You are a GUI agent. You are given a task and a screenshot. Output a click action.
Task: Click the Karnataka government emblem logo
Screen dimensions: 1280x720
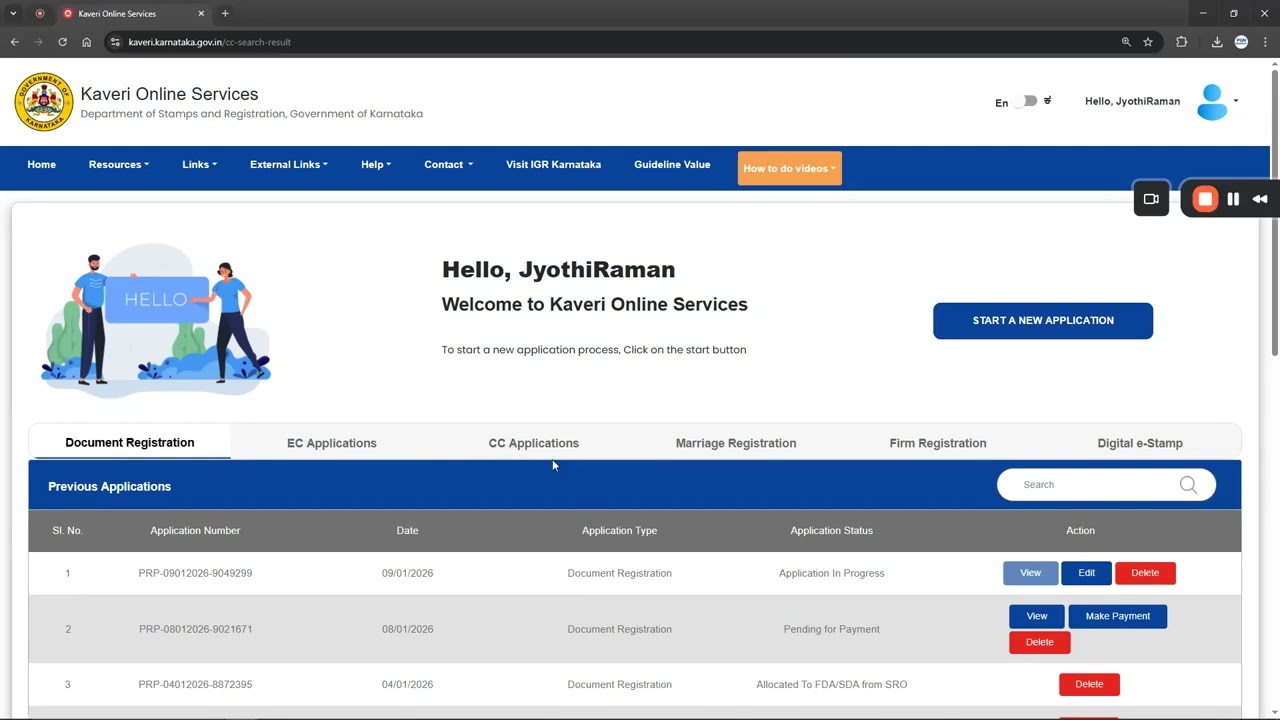44,102
